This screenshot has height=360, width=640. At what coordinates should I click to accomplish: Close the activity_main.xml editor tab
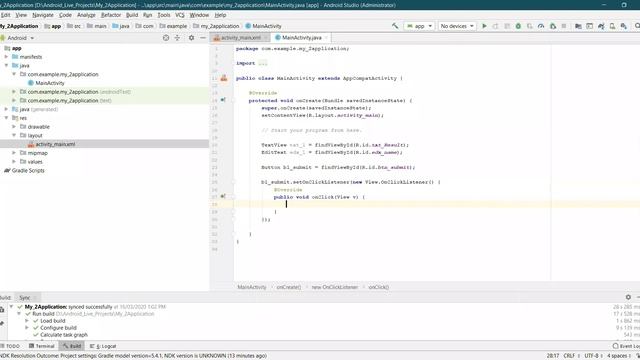266,38
